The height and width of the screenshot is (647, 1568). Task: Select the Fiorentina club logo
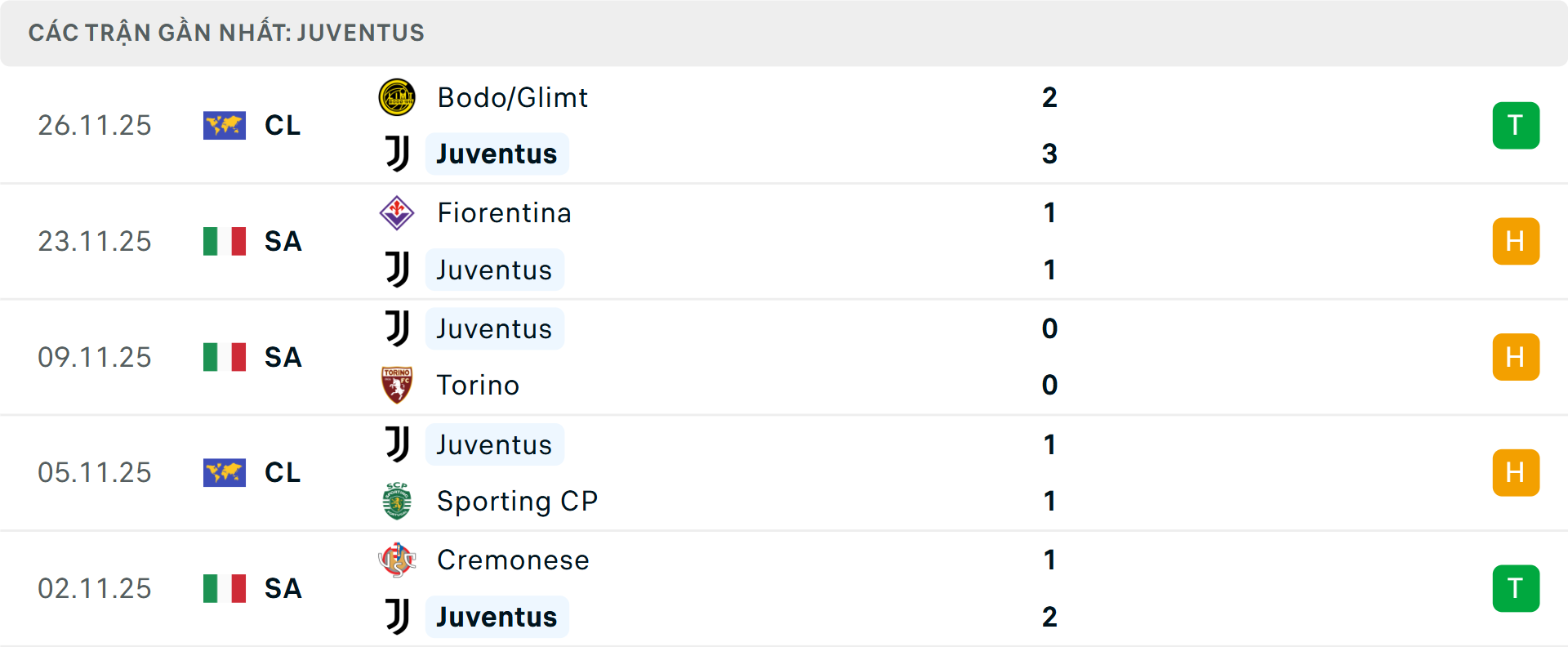[x=398, y=212]
